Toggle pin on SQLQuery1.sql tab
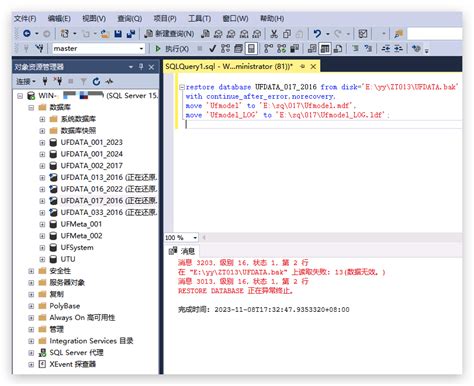Screen dimensions: 474x386 [302, 66]
